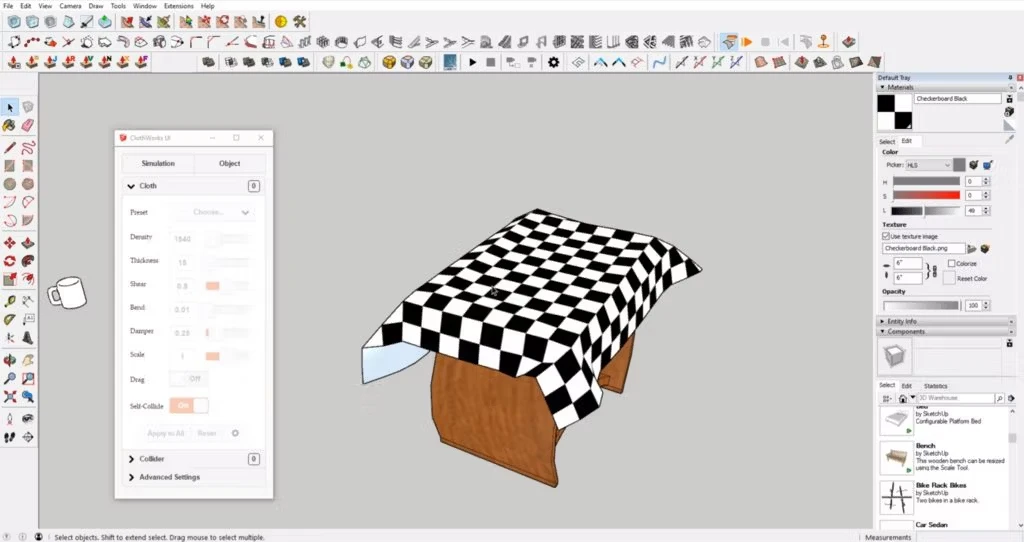This screenshot has height=542, width=1024.
Task: Open the Extensions menu
Action: click(178, 6)
